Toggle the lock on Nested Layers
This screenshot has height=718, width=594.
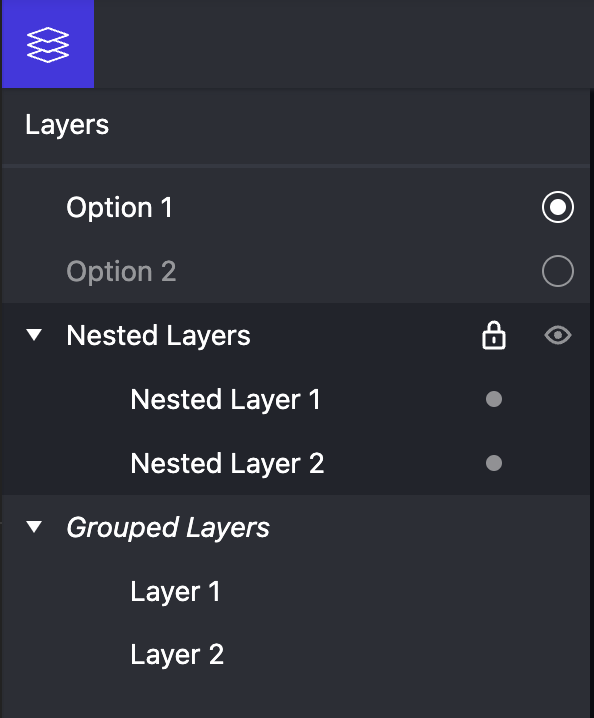pos(494,336)
